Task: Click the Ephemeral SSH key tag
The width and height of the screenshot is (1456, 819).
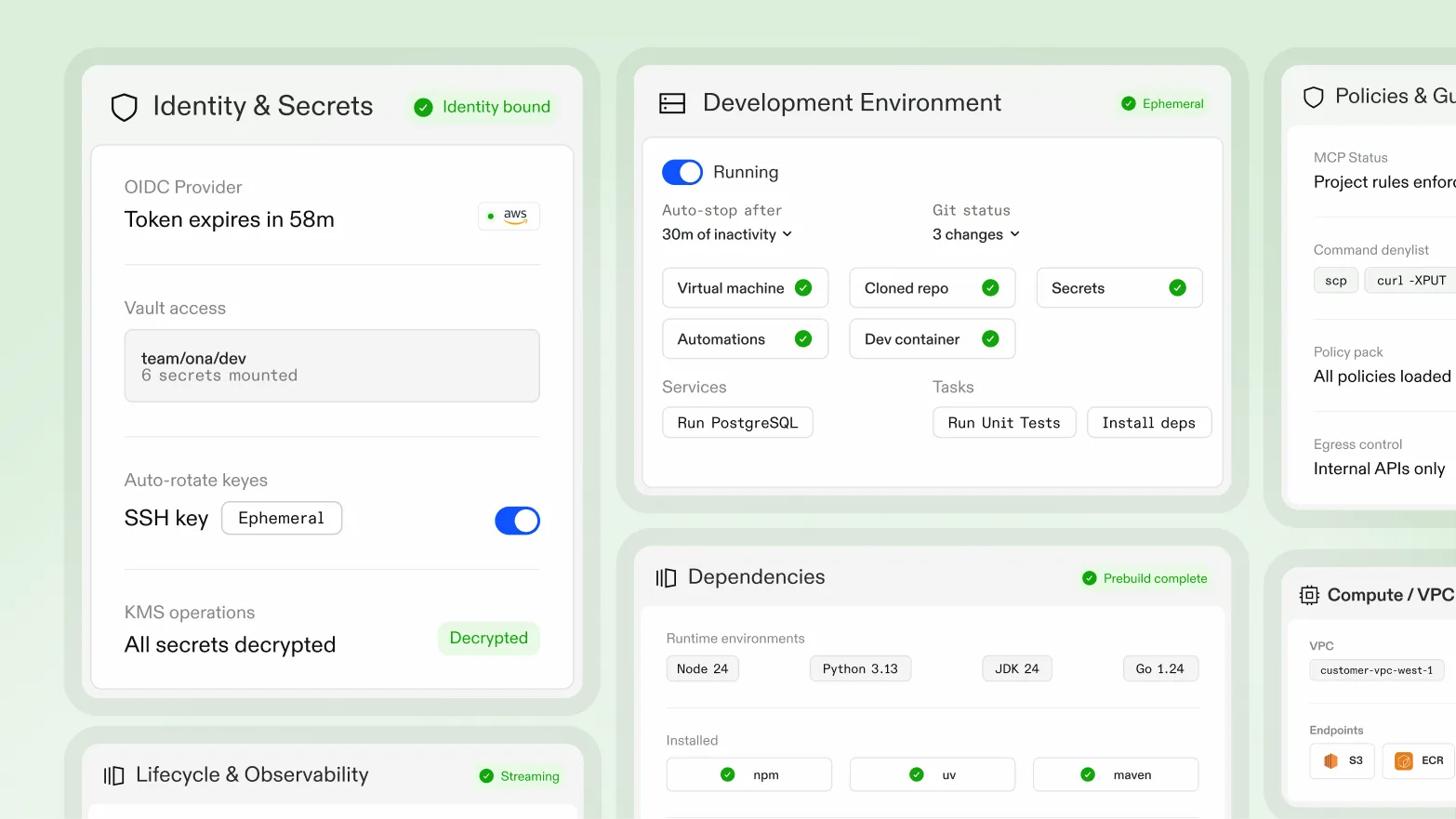Action: [282, 519]
